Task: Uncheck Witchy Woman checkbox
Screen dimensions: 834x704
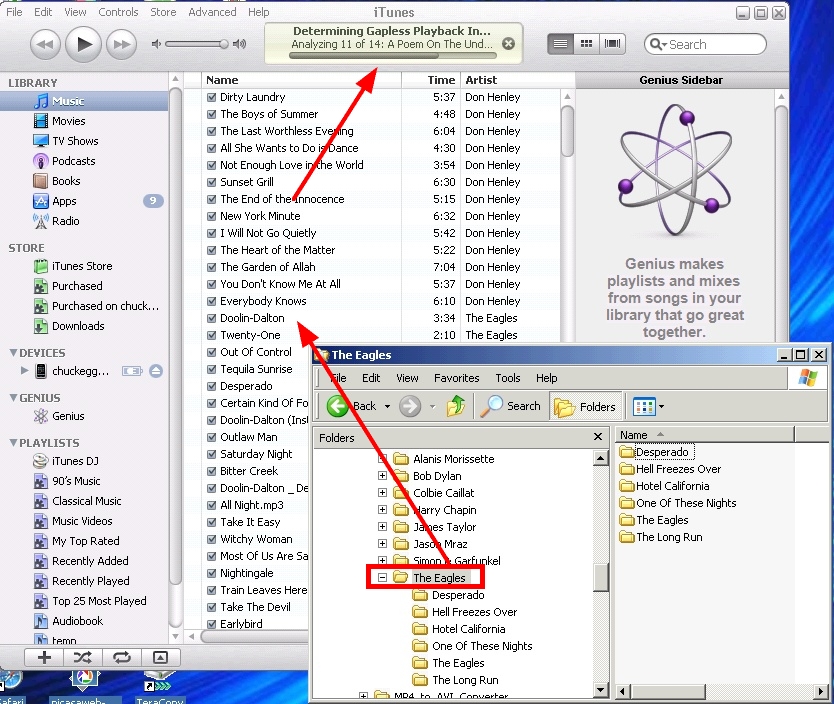Action: point(211,540)
